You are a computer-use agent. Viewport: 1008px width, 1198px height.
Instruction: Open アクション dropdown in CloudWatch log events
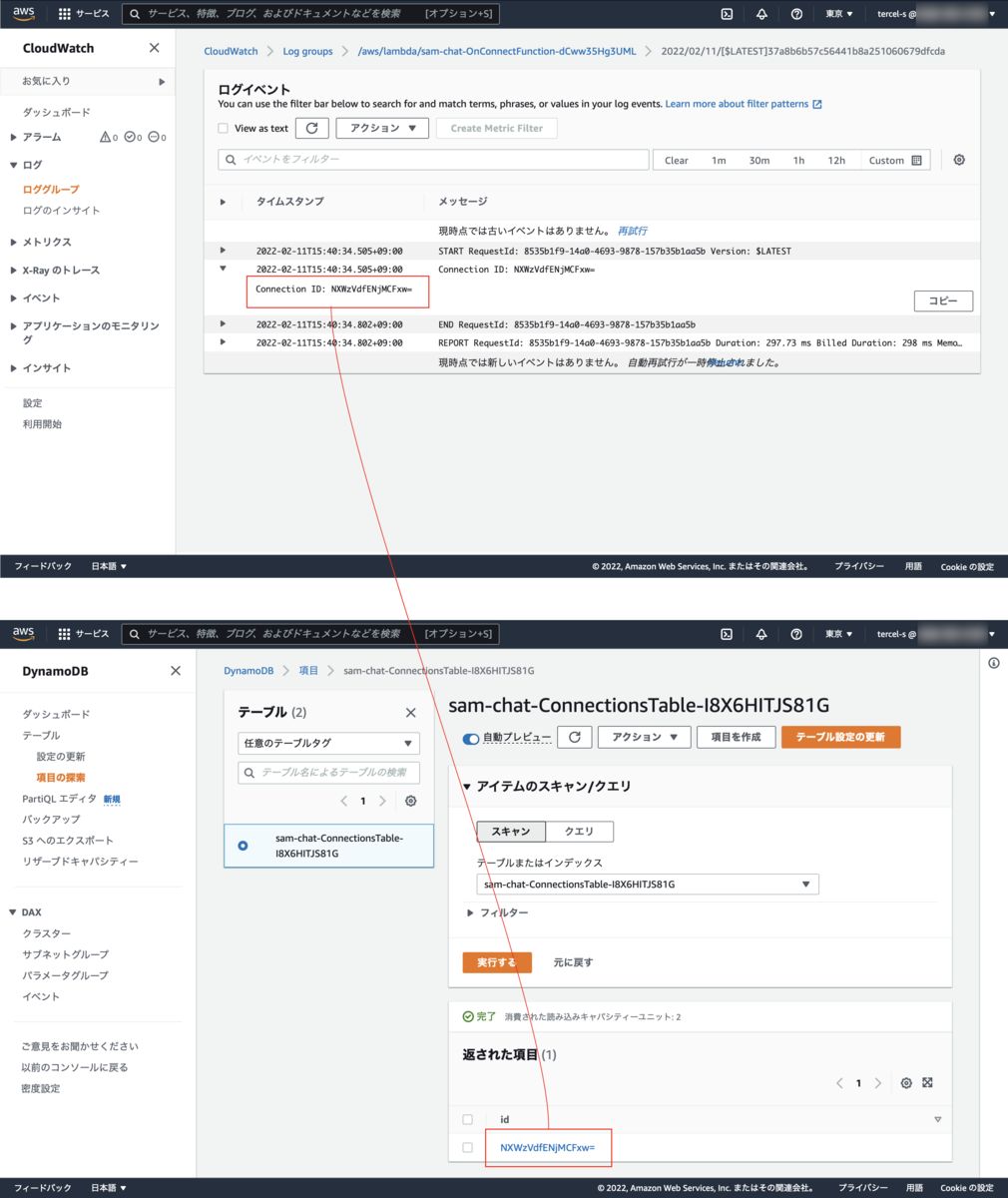click(383, 128)
